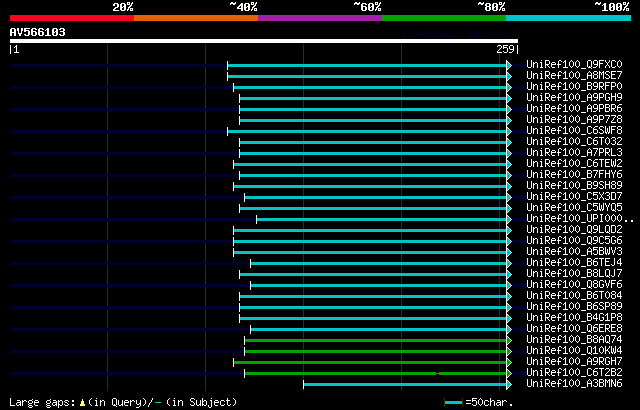This screenshot has height=410, width=640.
Task: Open hit UniRef100_A3BMN6
Action: (574, 384)
